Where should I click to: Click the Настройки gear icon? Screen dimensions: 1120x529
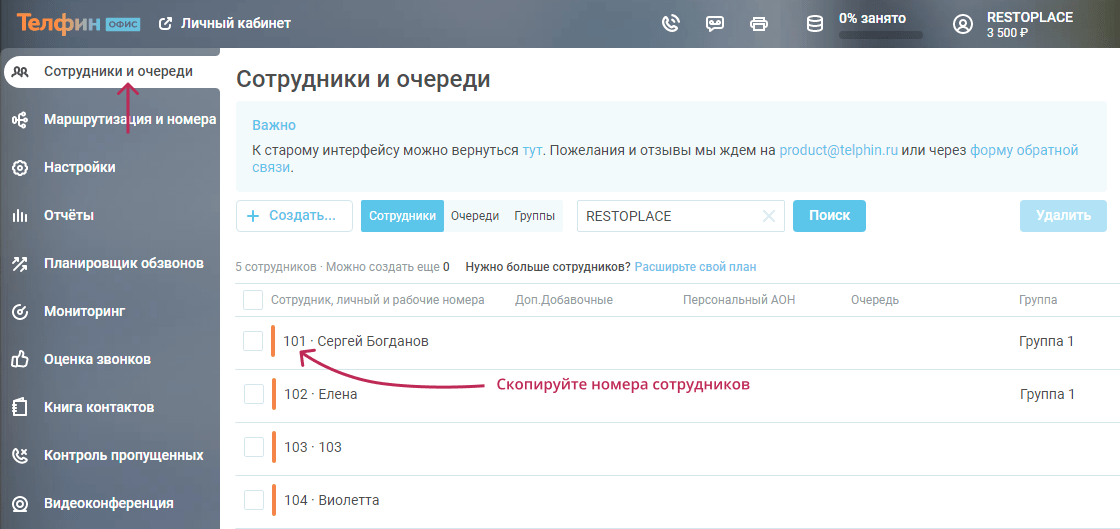20,168
